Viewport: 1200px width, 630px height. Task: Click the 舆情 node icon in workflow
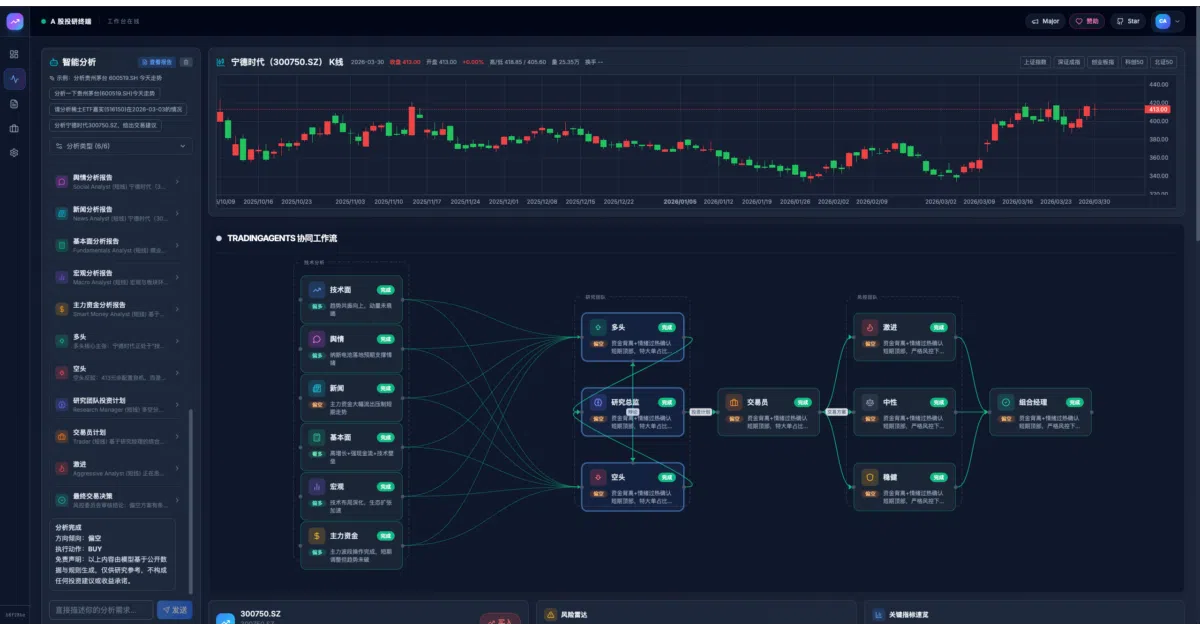point(317,339)
